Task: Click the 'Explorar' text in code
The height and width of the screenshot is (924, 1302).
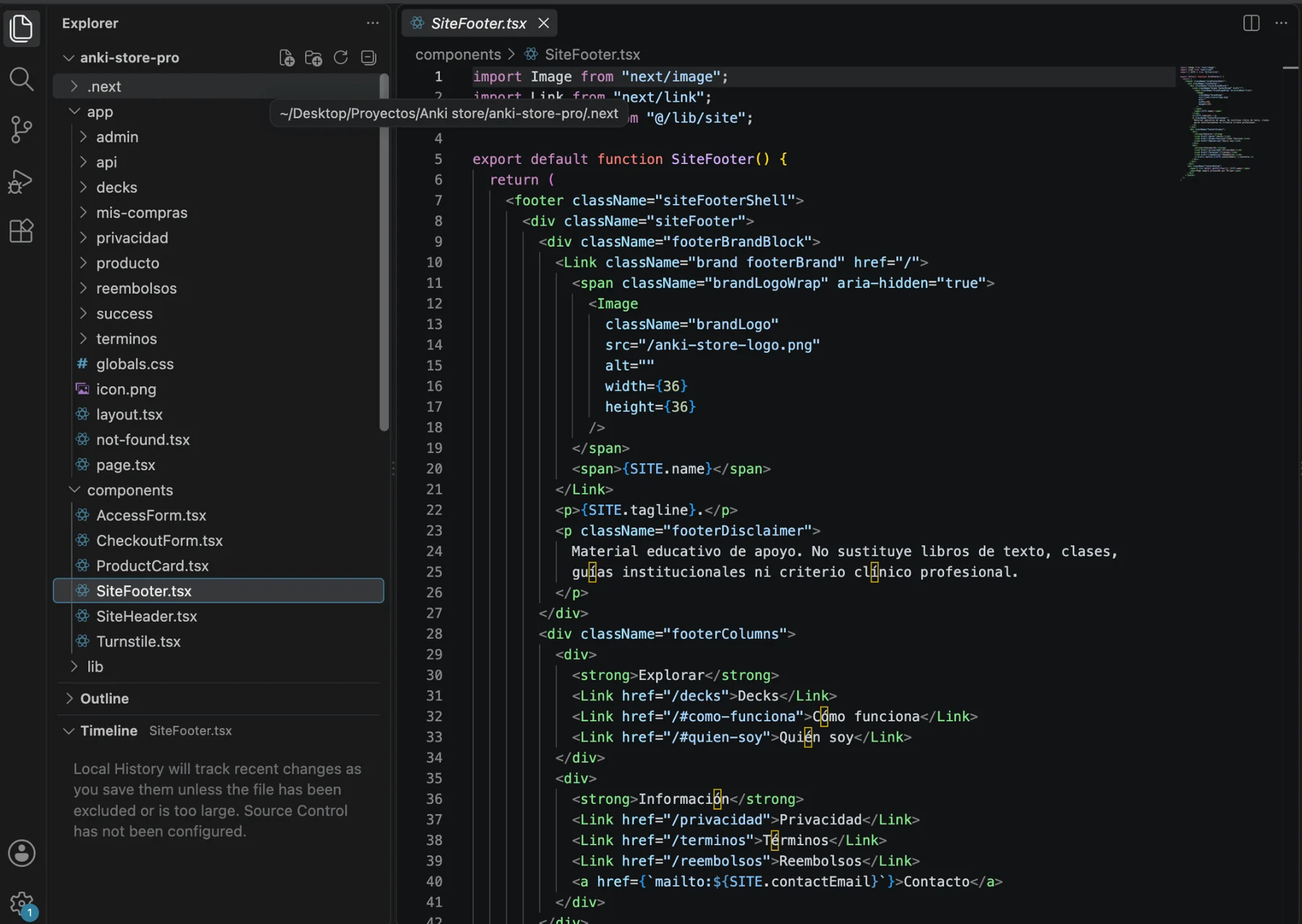Action: (x=671, y=675)
